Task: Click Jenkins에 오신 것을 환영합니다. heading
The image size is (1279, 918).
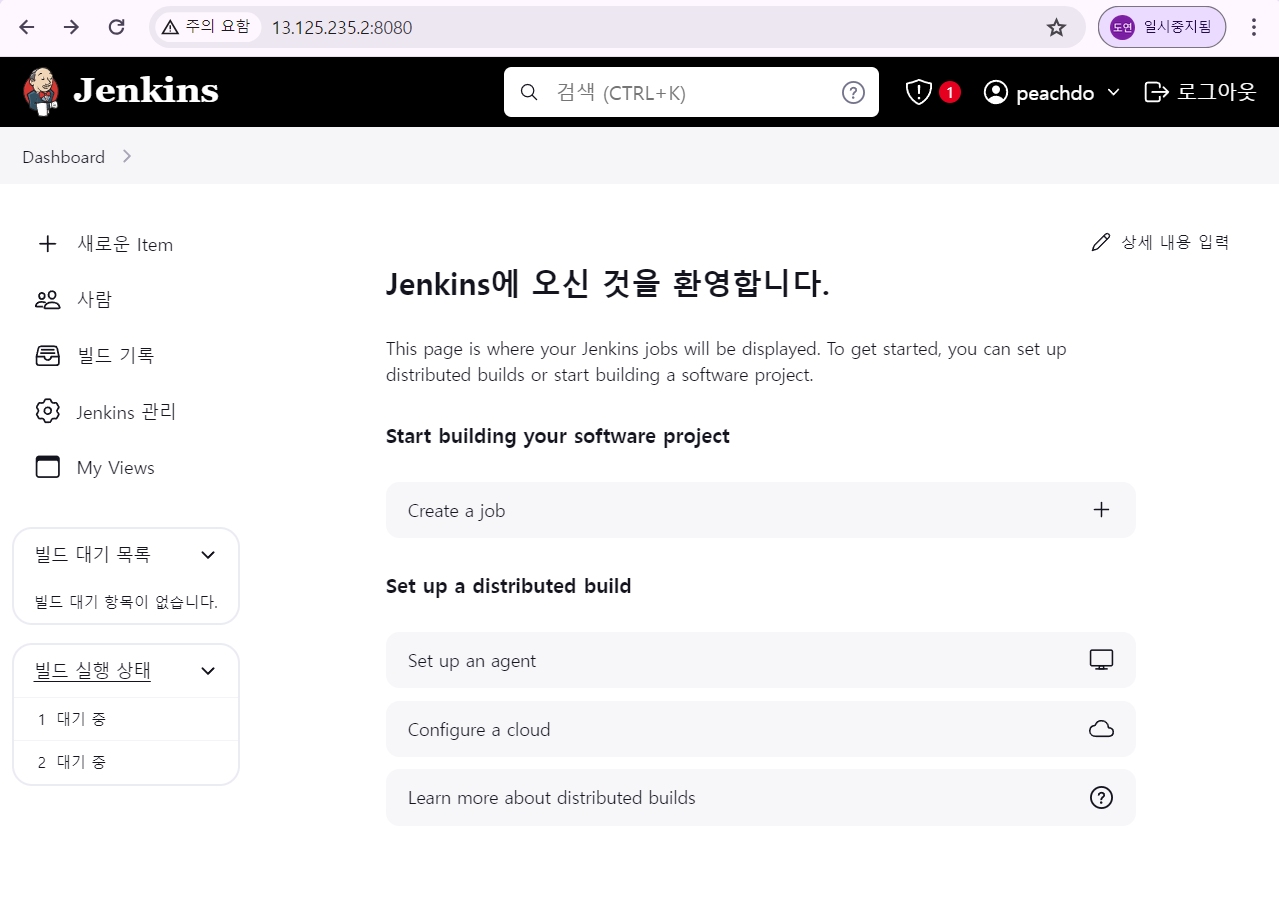Action: [x=608, y=285]
